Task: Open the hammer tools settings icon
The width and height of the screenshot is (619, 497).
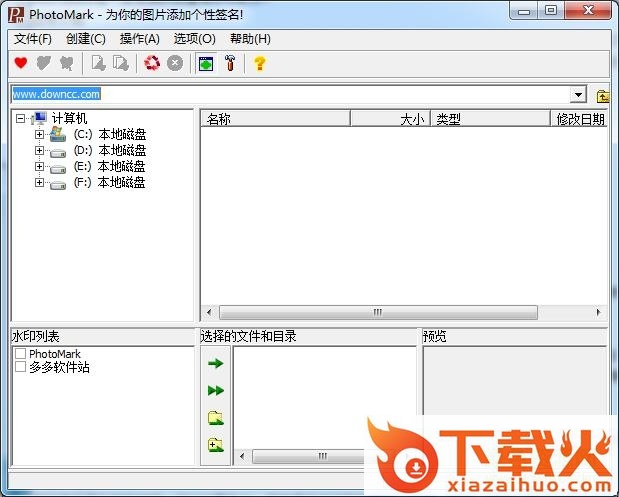Action: [230, 63]
